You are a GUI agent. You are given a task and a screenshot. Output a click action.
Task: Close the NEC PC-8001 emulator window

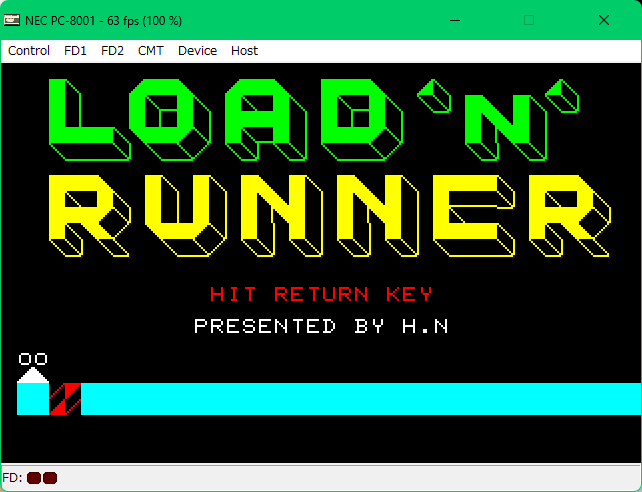[603, 20]
